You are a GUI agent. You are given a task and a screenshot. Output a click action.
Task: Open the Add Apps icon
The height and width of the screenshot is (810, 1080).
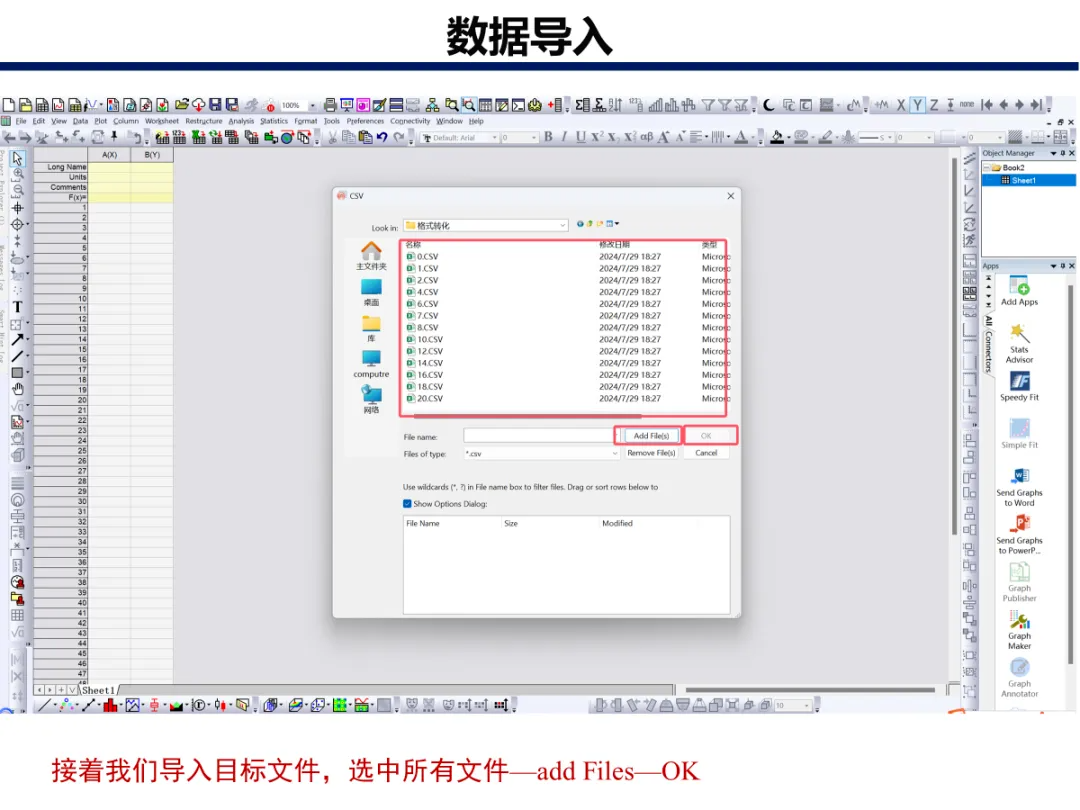pyautogui.click(x=1019, y=291)
